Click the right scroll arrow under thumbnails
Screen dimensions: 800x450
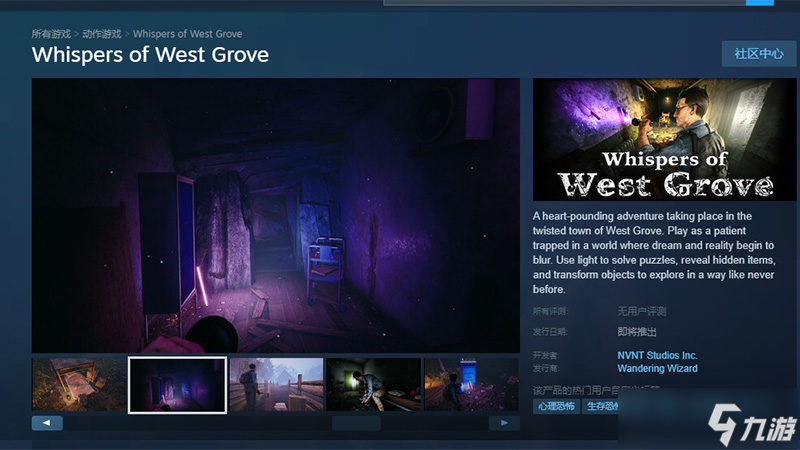(504, 423)
